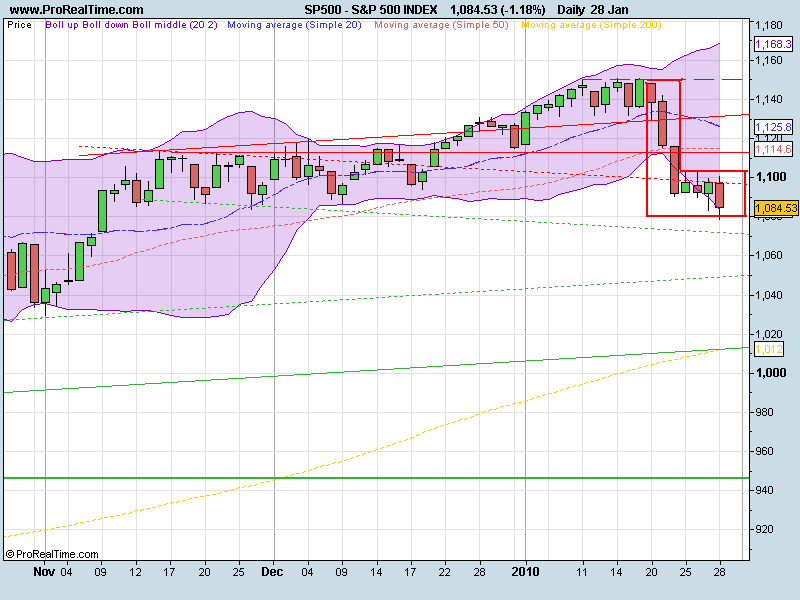The height and width of the screenshot is (600, 800).
Task: Click the 25 date label in November
Action: click(x=238, y=572)
